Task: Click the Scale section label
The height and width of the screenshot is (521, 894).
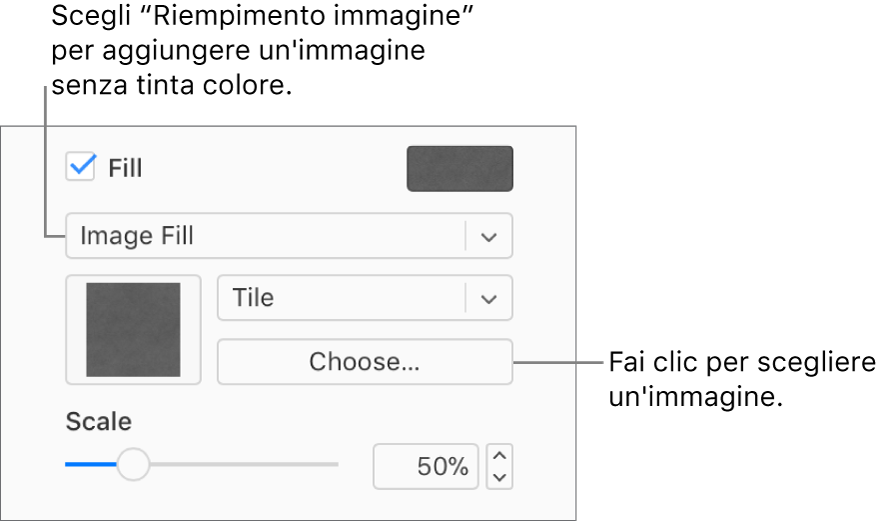Action: [99, 422]
